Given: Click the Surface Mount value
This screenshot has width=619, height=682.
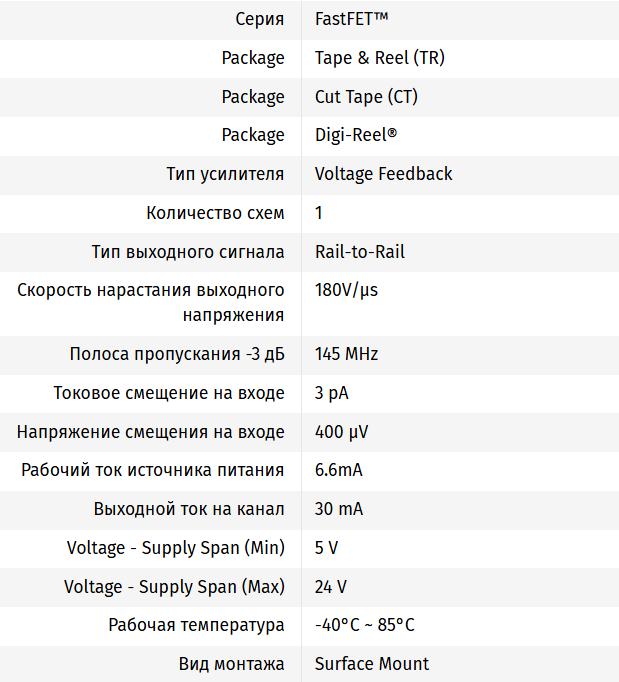Looking at the screenshot, I should coord(371,664).
